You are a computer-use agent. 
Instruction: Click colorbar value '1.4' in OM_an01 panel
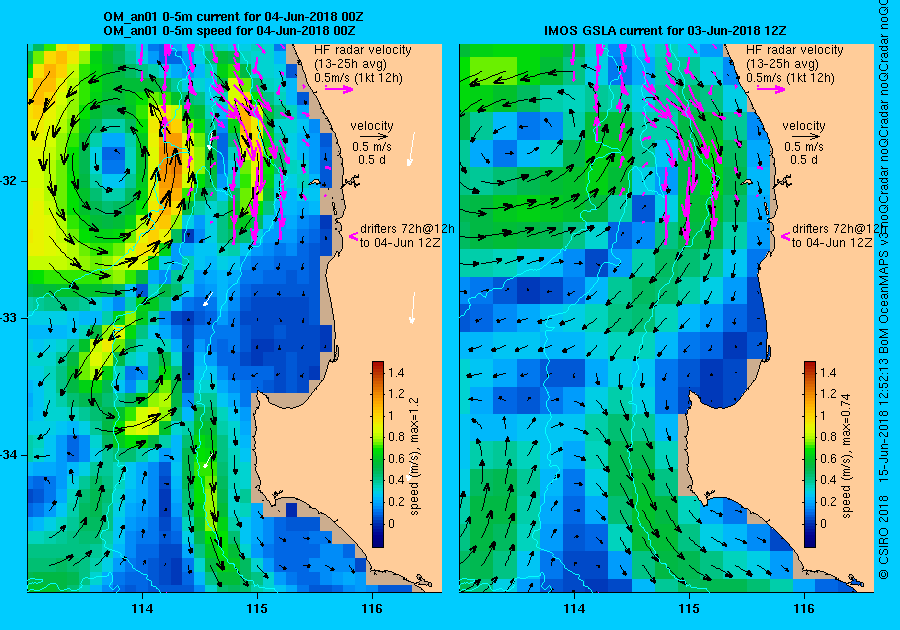point(396,372)
